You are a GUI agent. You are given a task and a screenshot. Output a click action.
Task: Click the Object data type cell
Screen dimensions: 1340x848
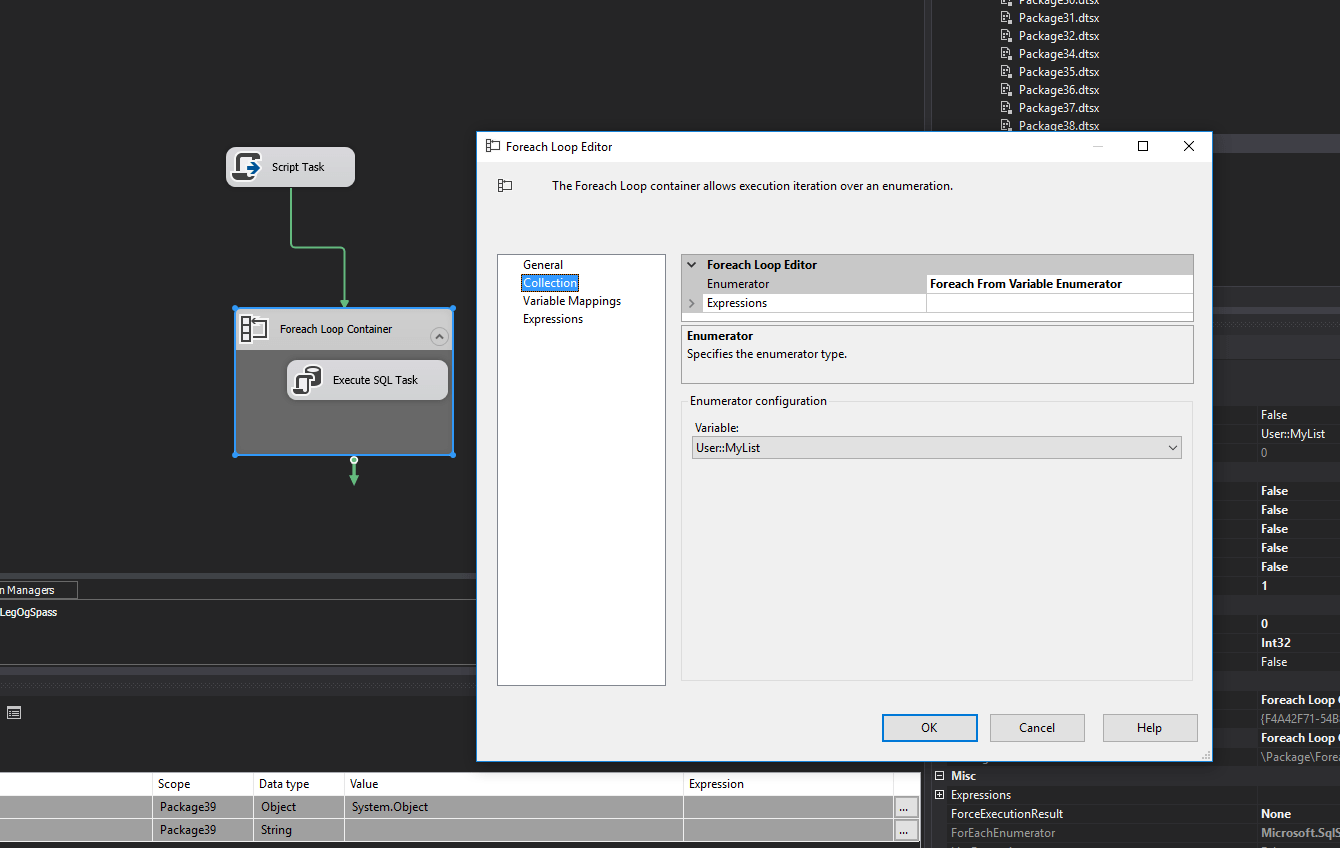tap(298, 807)
